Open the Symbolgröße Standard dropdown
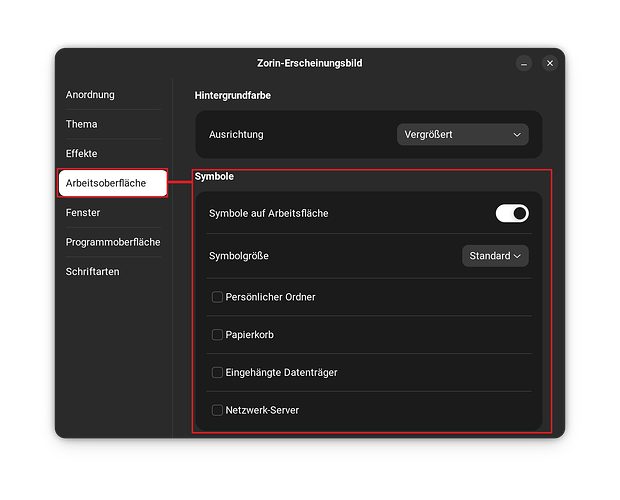 coord(495,256)
